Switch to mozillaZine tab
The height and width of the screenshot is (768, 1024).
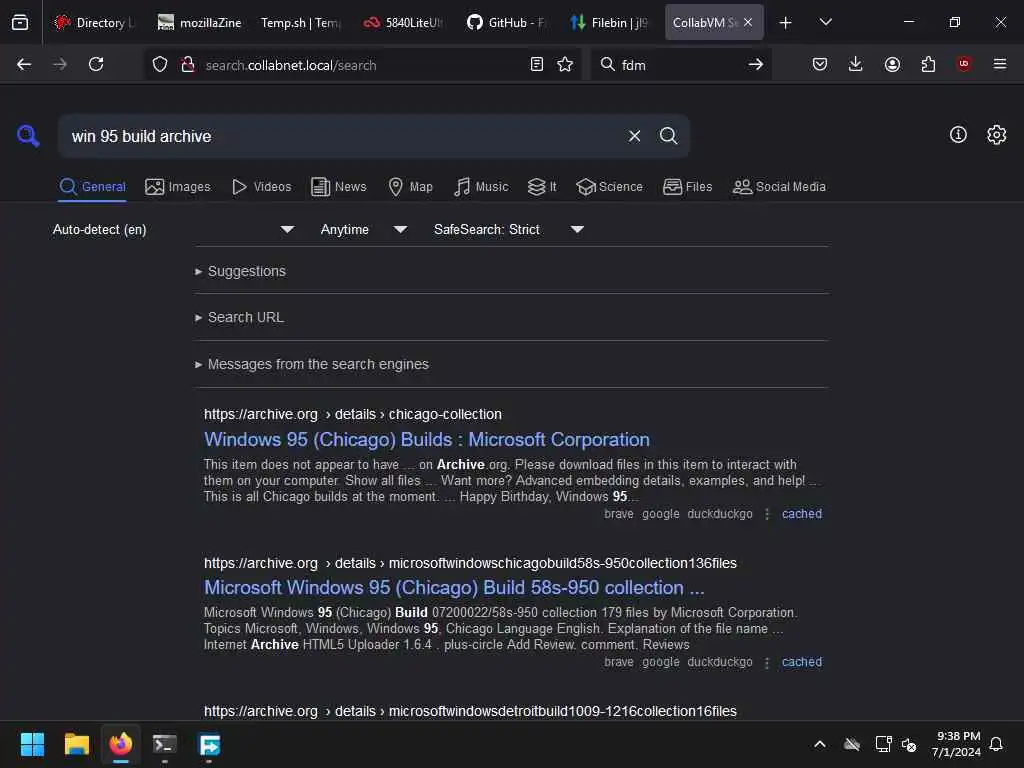pyautogui.click(x=199, y=22)
